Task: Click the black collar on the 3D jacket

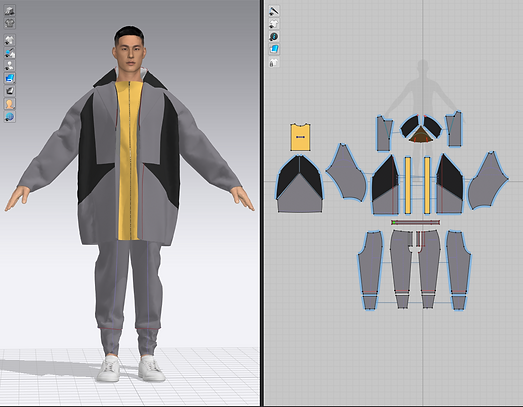Action: (104, 79)
